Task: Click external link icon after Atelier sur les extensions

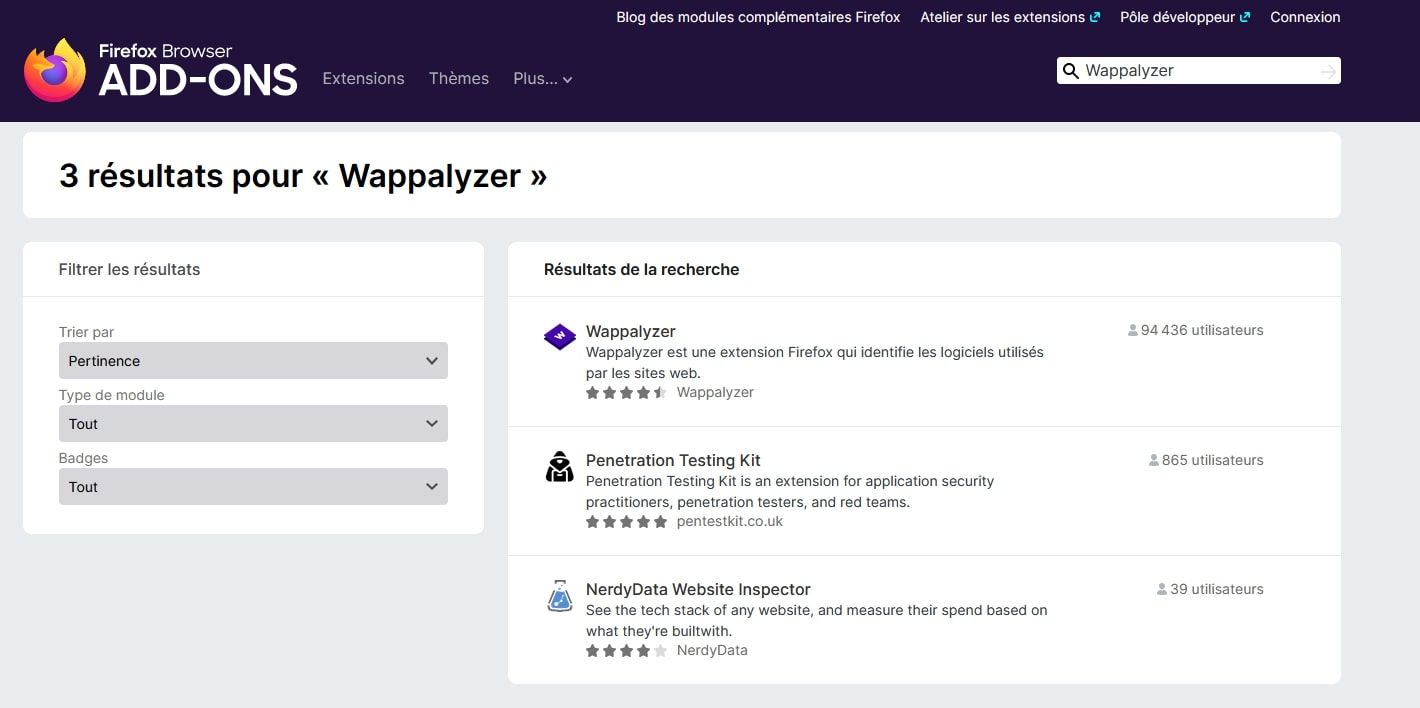Action: (x=1095, y=17)
